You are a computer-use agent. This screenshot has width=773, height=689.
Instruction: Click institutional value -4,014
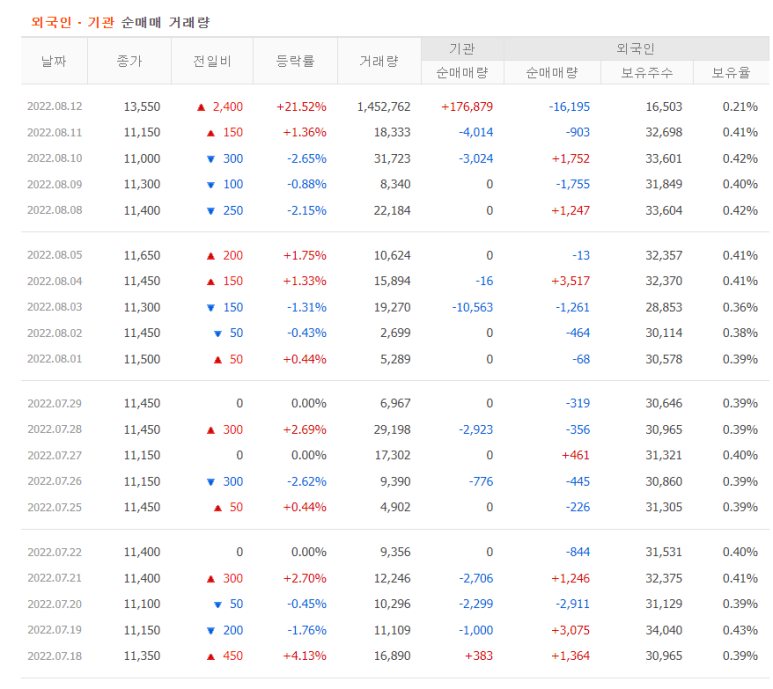476,133
